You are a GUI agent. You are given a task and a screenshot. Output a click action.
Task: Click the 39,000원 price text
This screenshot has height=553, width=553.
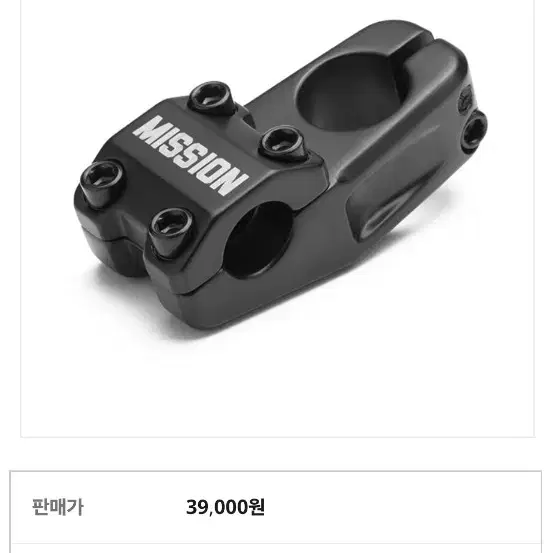pos(225,507)
